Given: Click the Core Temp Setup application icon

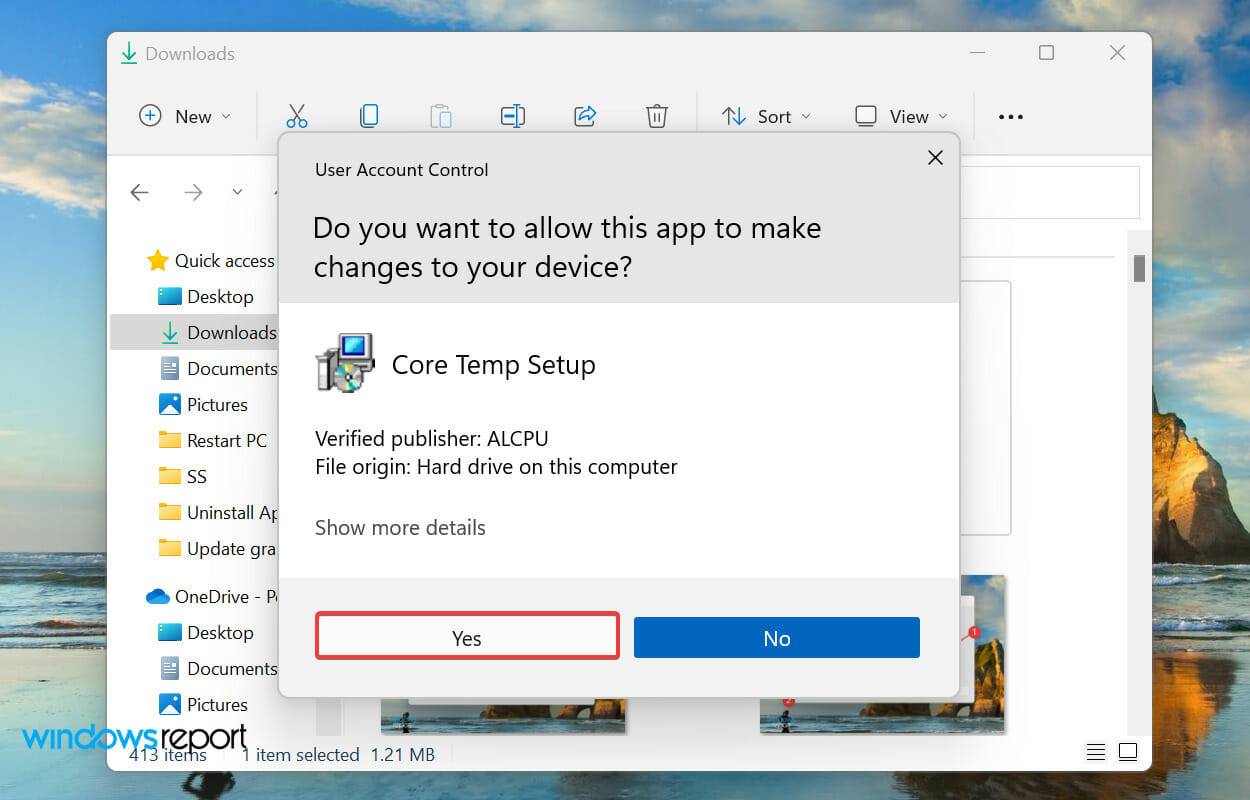Looking at the screenshot, I should (x=344, y=362).
